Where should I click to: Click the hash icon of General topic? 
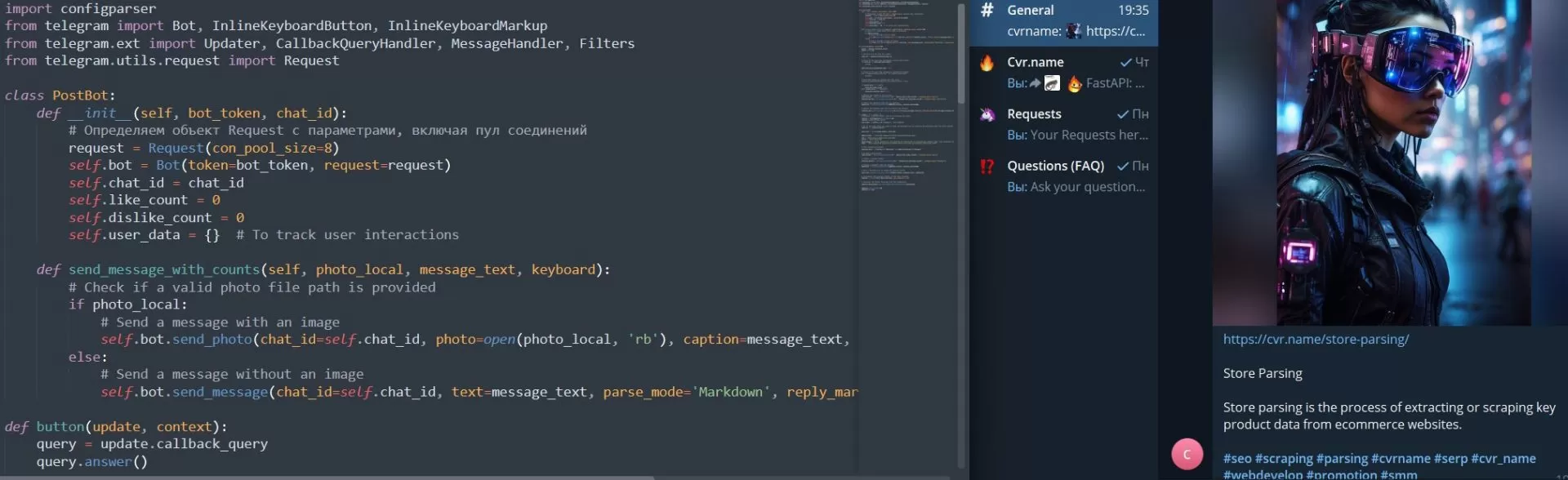987,11
